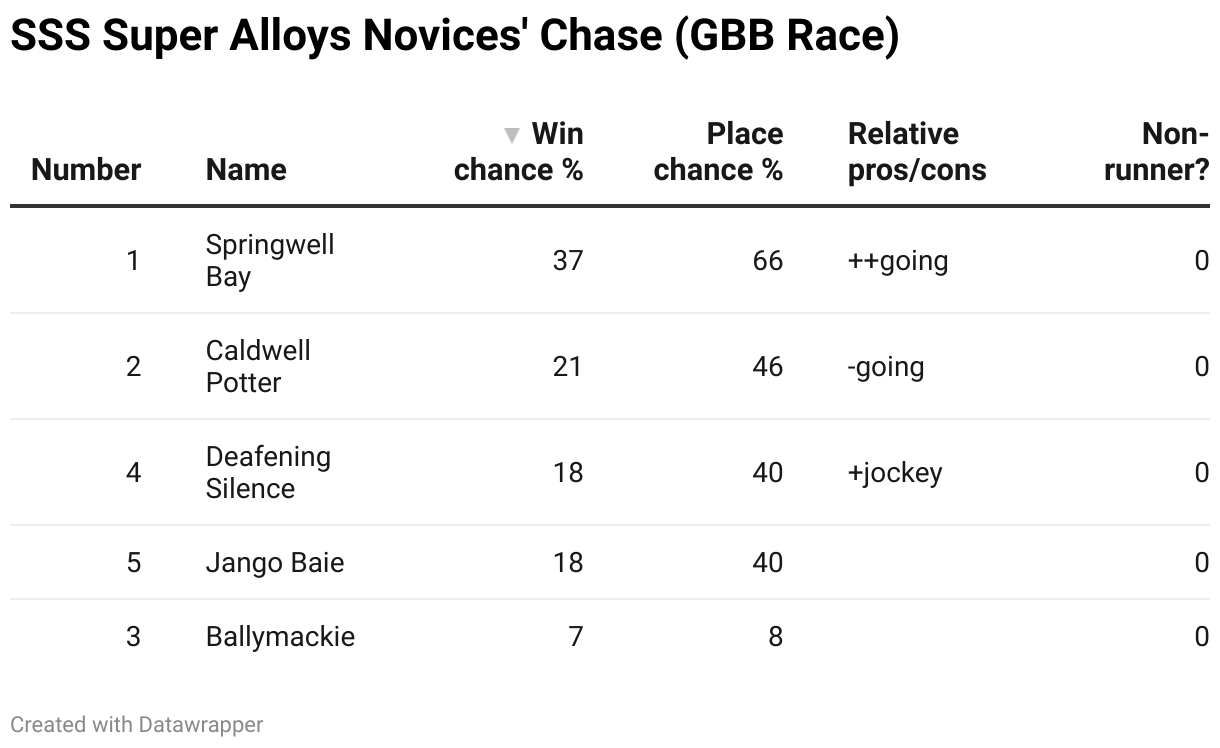Select the Jango Baie name cell
The height and width of the screenshot is (748, 1220).
click(275, 563)
